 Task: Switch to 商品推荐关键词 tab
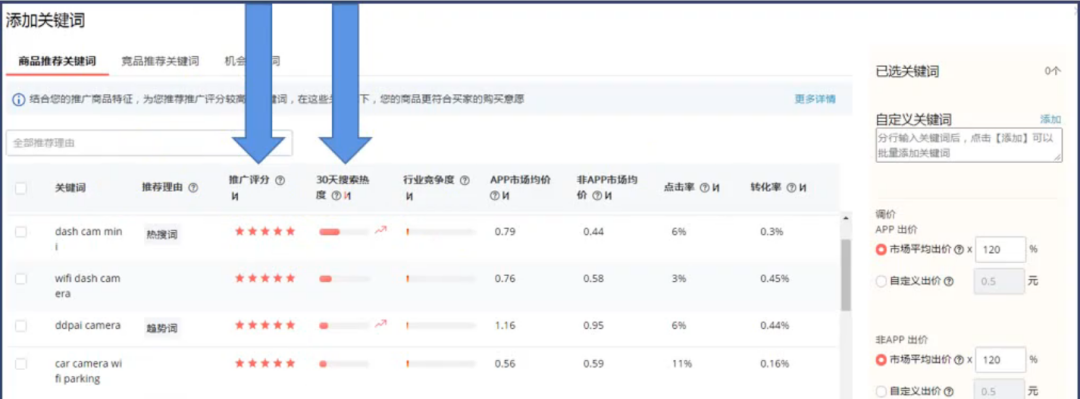pyautogui.click(x=57, y=61)
